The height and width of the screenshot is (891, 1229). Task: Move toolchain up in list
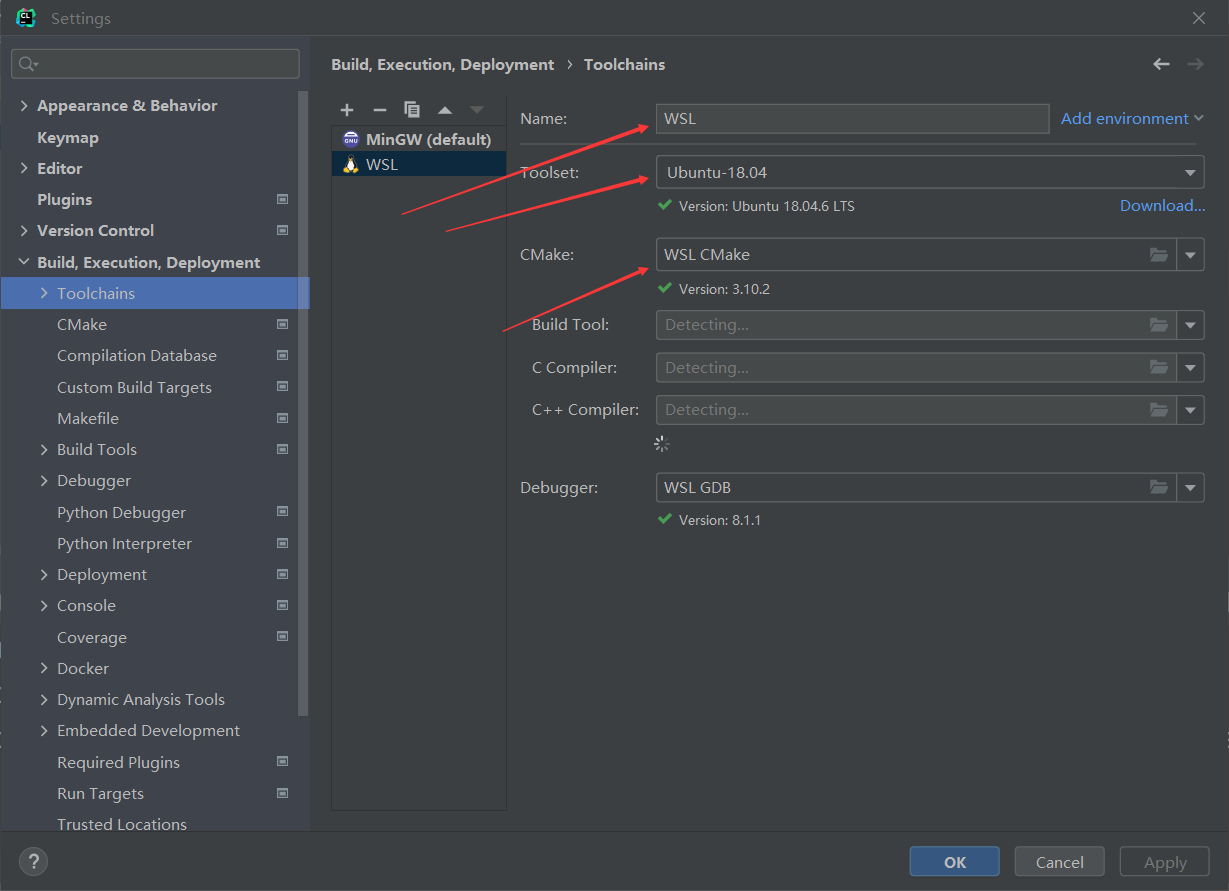445,110
